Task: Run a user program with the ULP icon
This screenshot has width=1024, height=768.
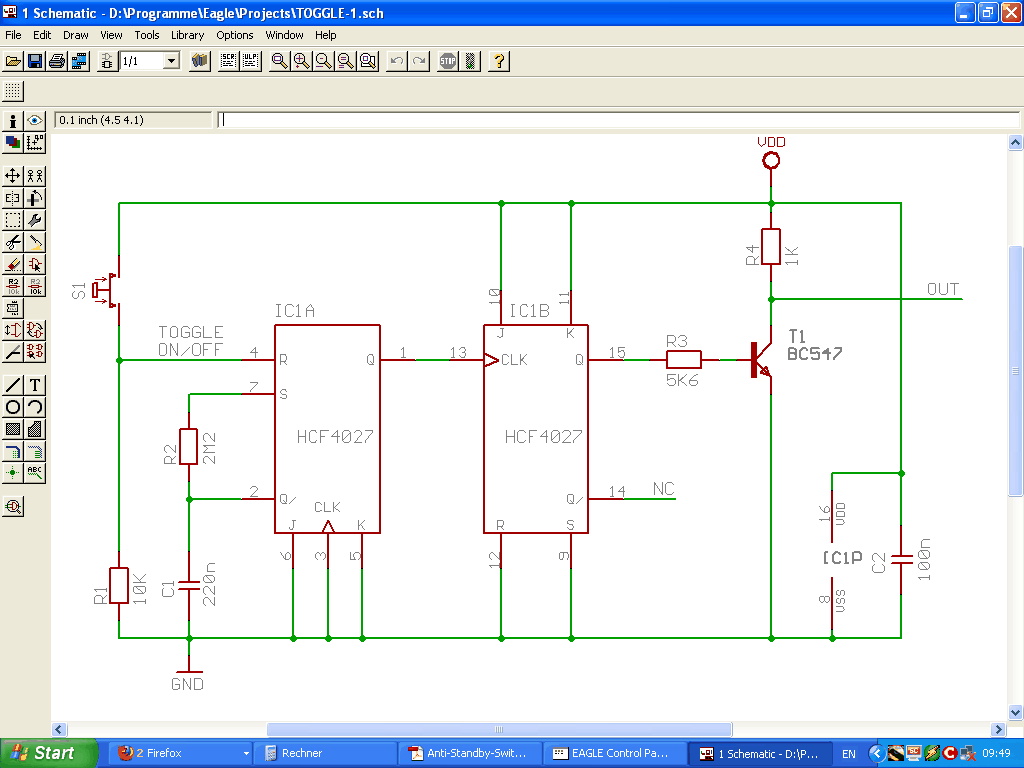Action: click(x=250, y=61)
